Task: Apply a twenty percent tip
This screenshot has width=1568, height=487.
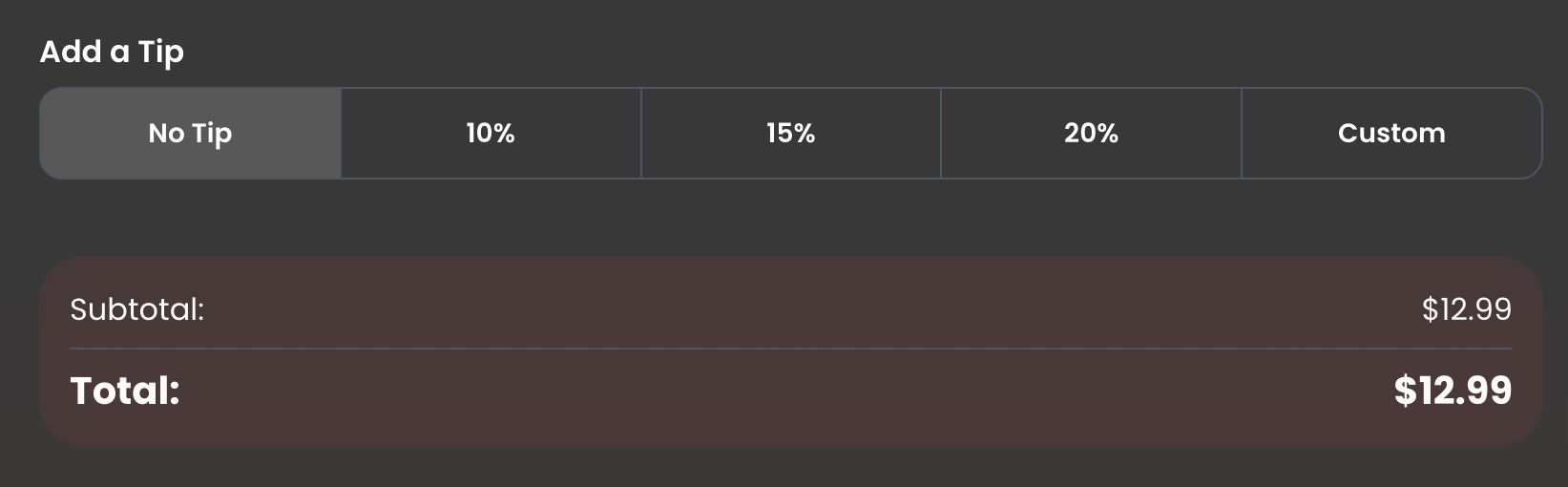Action: 1091,134
